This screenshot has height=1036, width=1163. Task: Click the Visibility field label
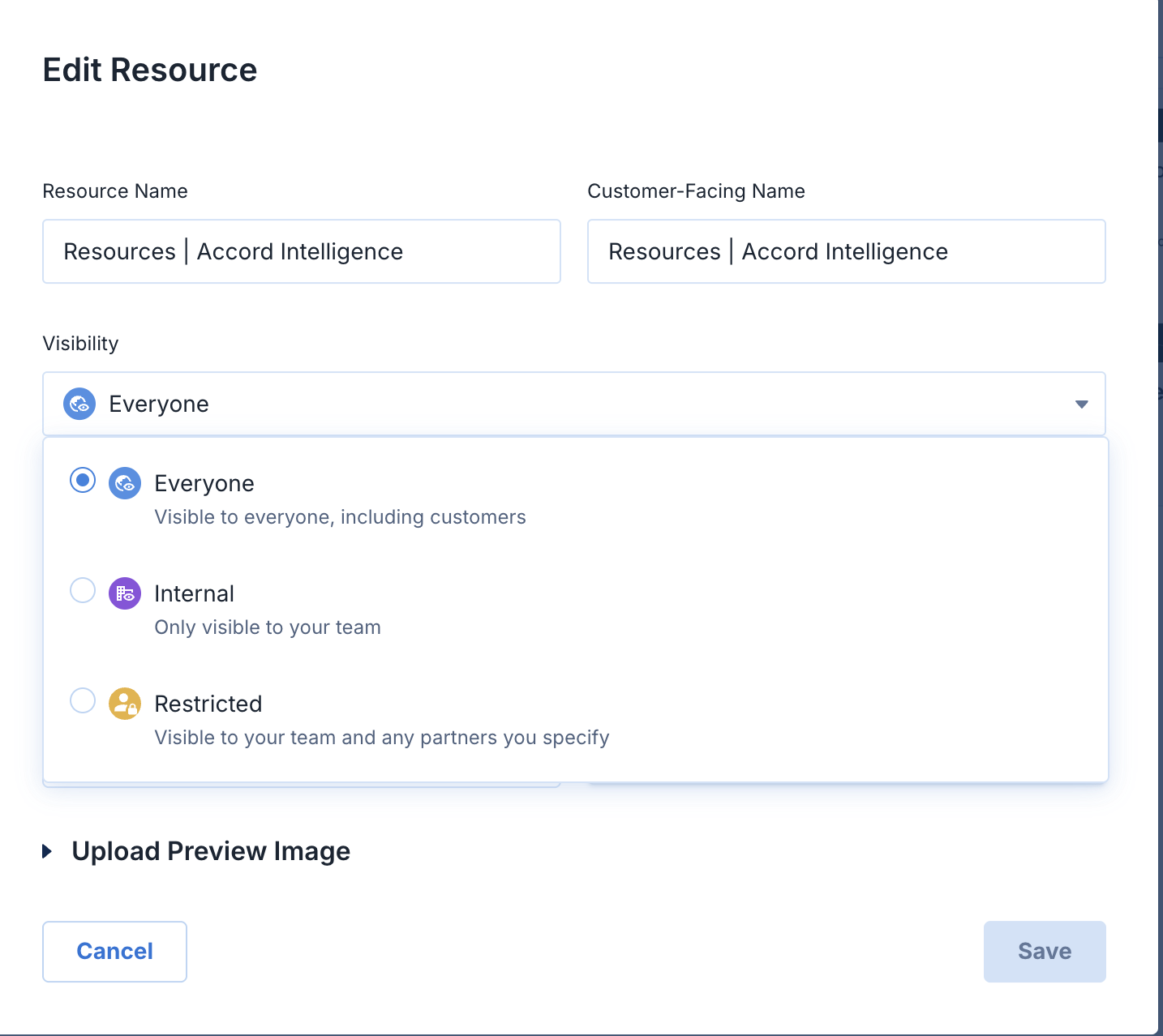tap(80, 344)
